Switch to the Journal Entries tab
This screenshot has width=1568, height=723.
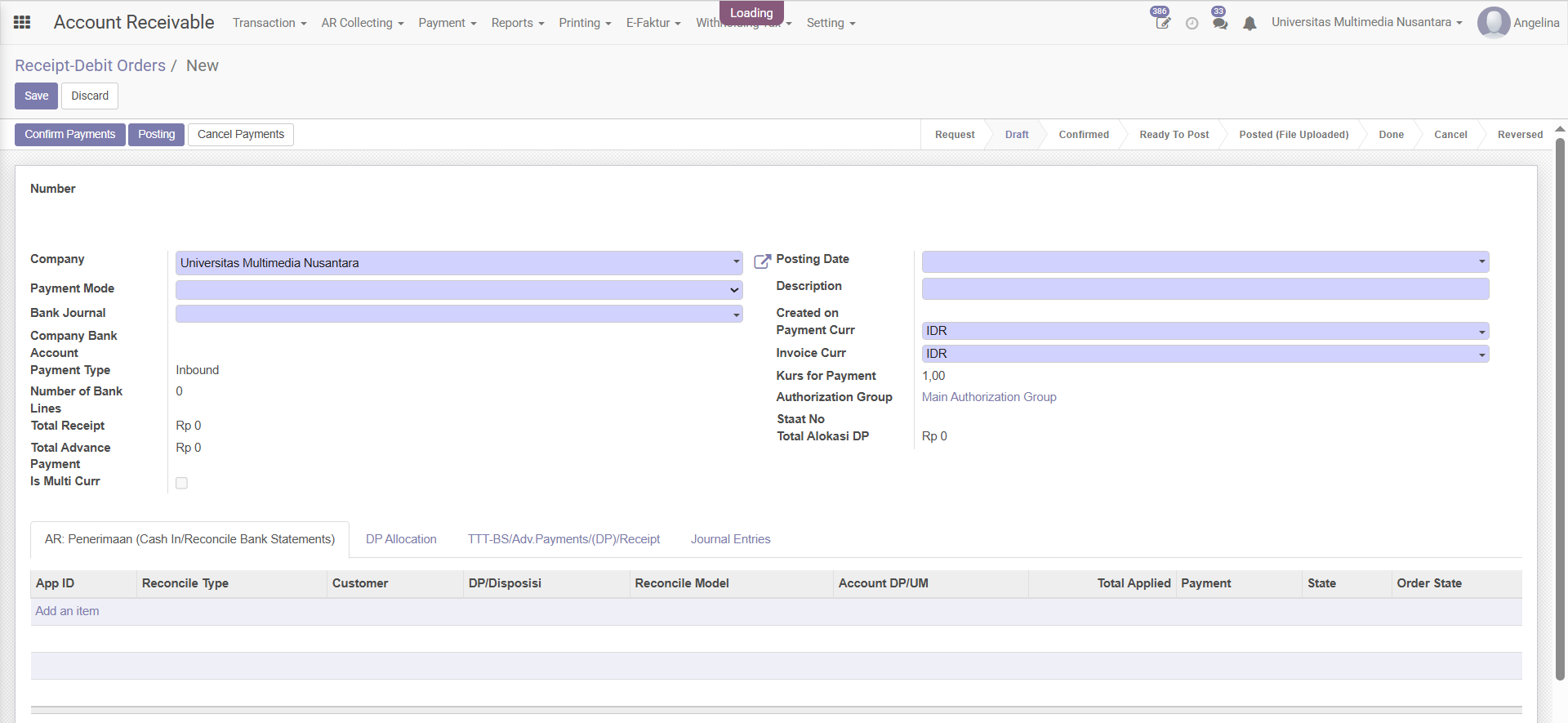tap(730, 539)
